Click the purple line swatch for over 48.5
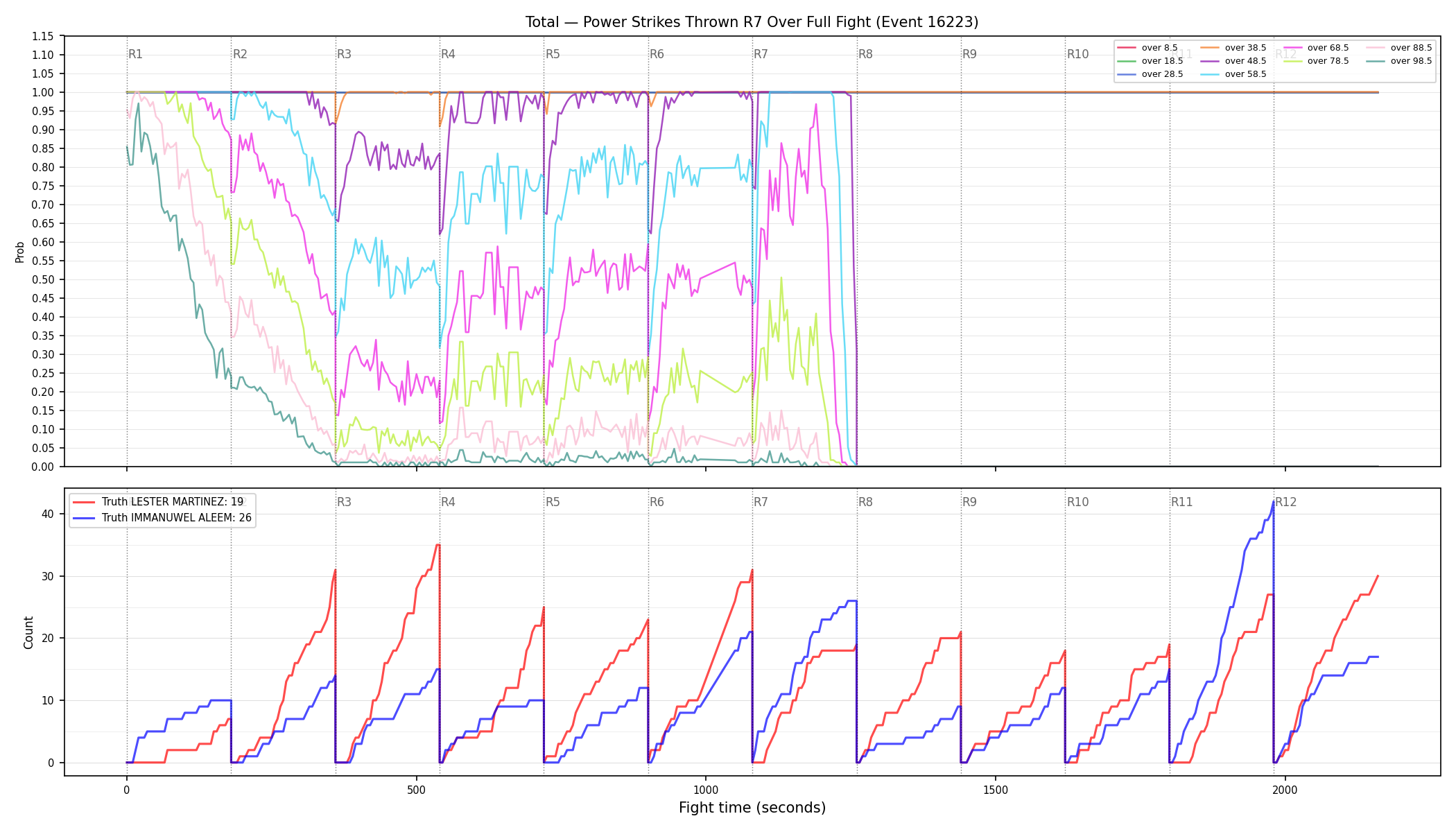 click(1209, 61)
